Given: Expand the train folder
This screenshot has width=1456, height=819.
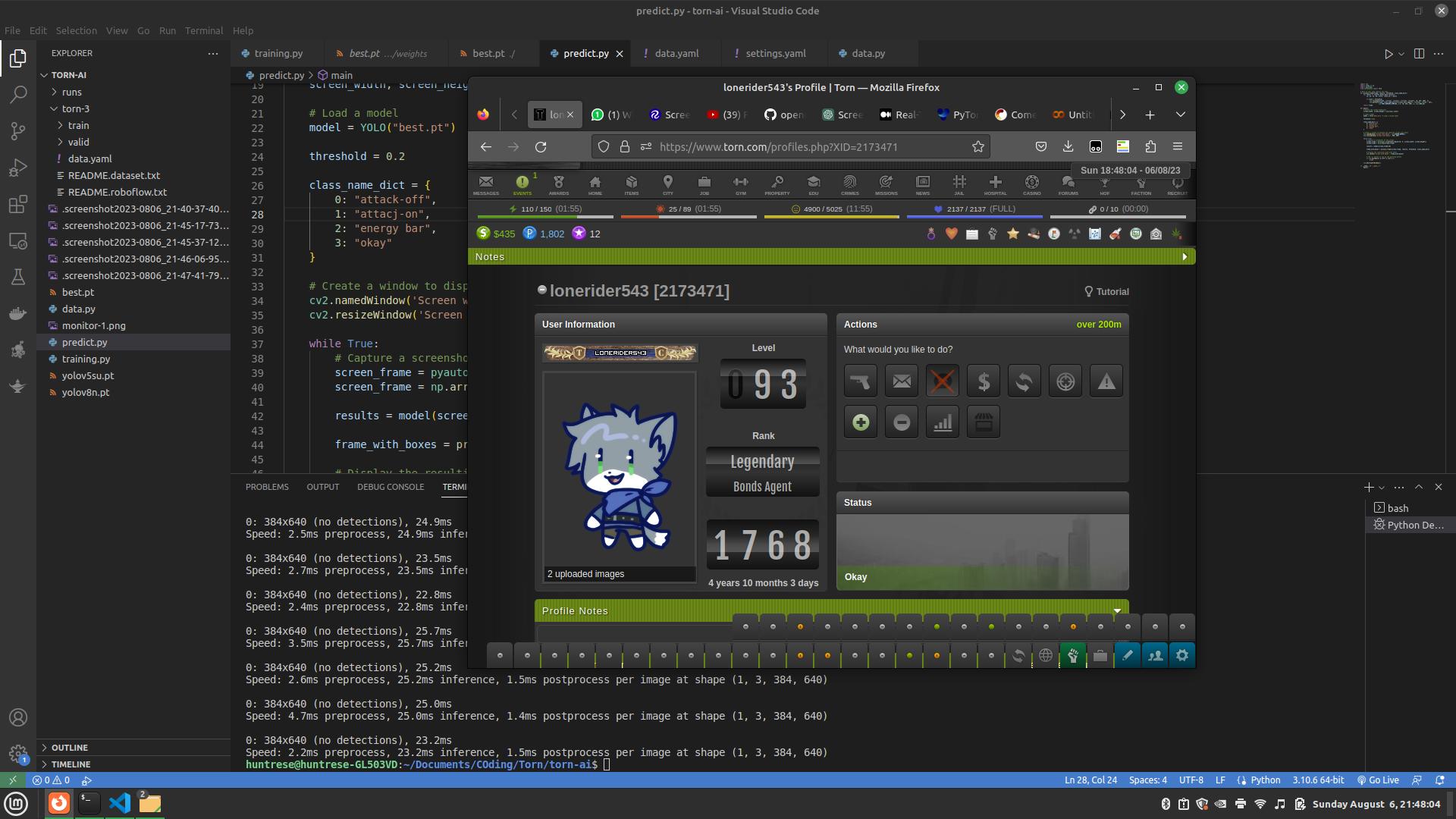Looking at the screenshot, I should pyautogui.click(x=78, y=125).
